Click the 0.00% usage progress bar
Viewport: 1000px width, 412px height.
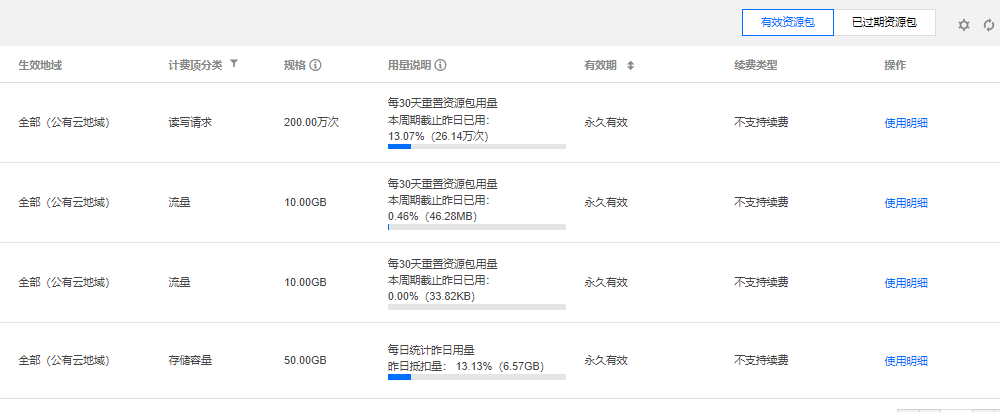[x=476, y=307]
